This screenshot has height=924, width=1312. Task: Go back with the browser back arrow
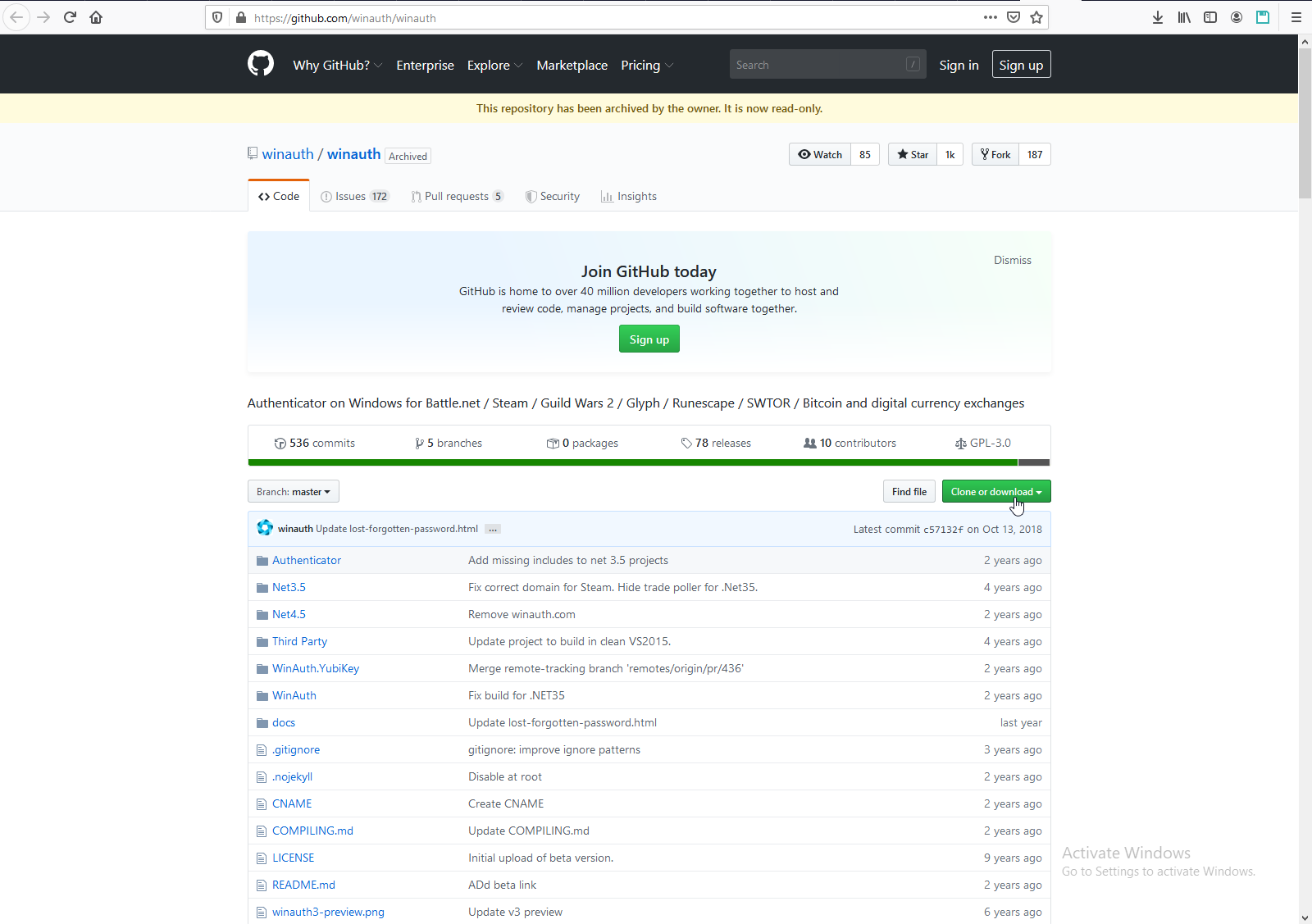coord(16,17)
